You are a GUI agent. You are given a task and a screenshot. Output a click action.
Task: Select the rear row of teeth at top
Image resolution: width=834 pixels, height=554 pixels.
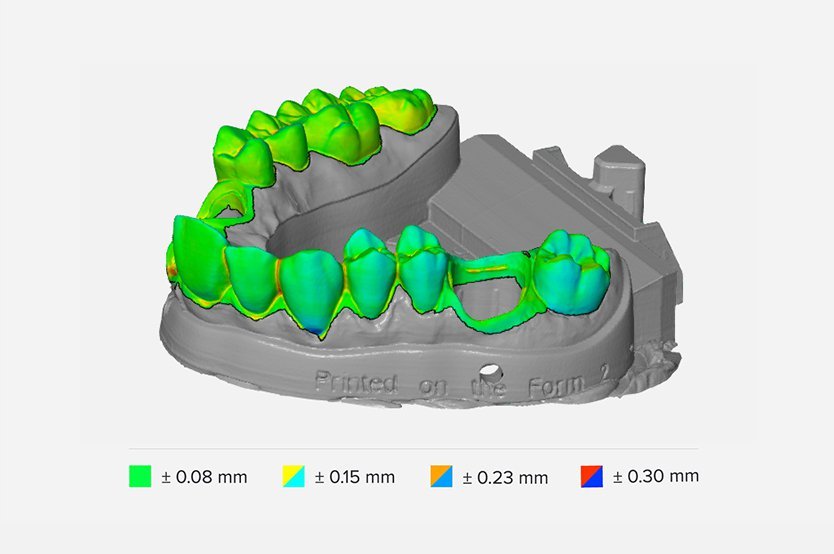pos(320,125)
